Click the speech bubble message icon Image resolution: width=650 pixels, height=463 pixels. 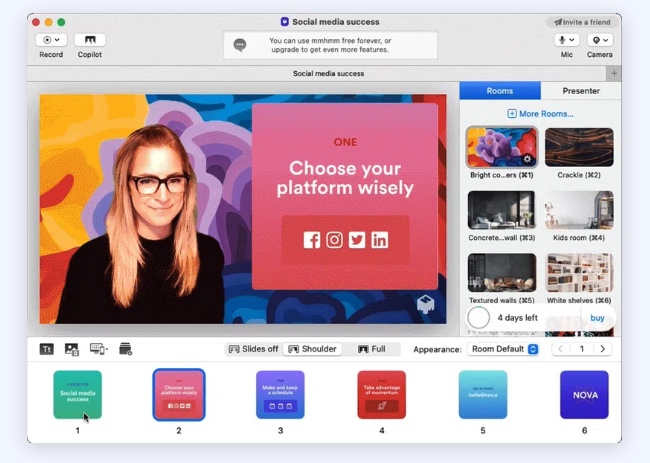point(240,45)
